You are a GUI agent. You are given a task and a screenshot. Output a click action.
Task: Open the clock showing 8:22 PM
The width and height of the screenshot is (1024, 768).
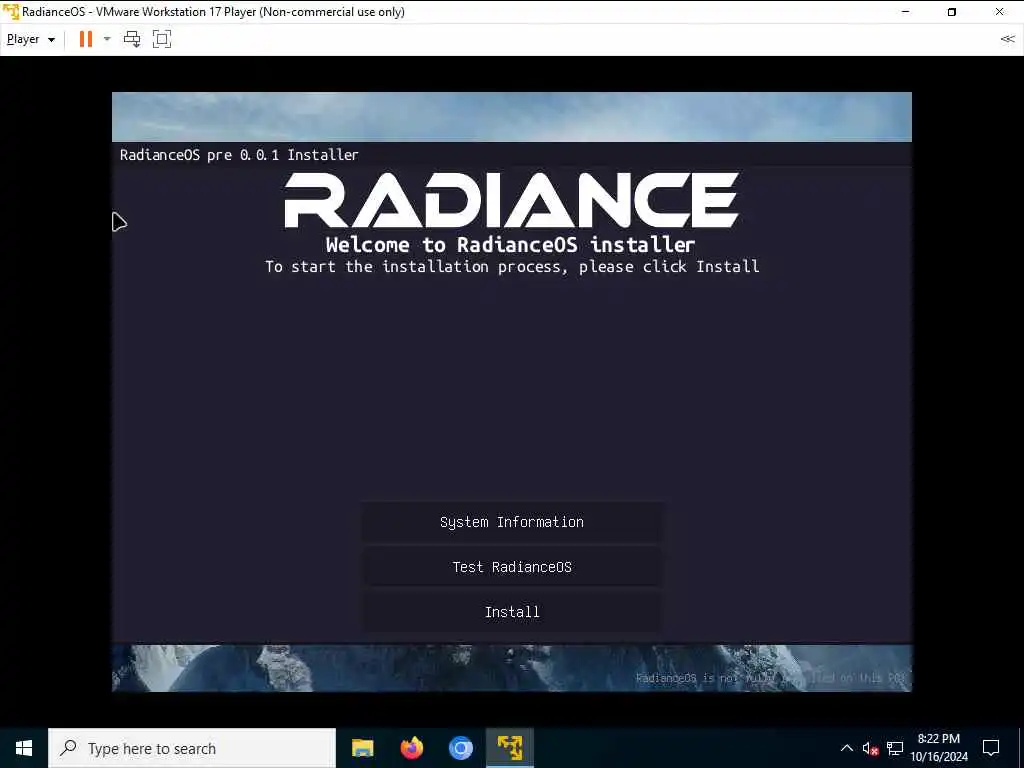coord(939,748)
